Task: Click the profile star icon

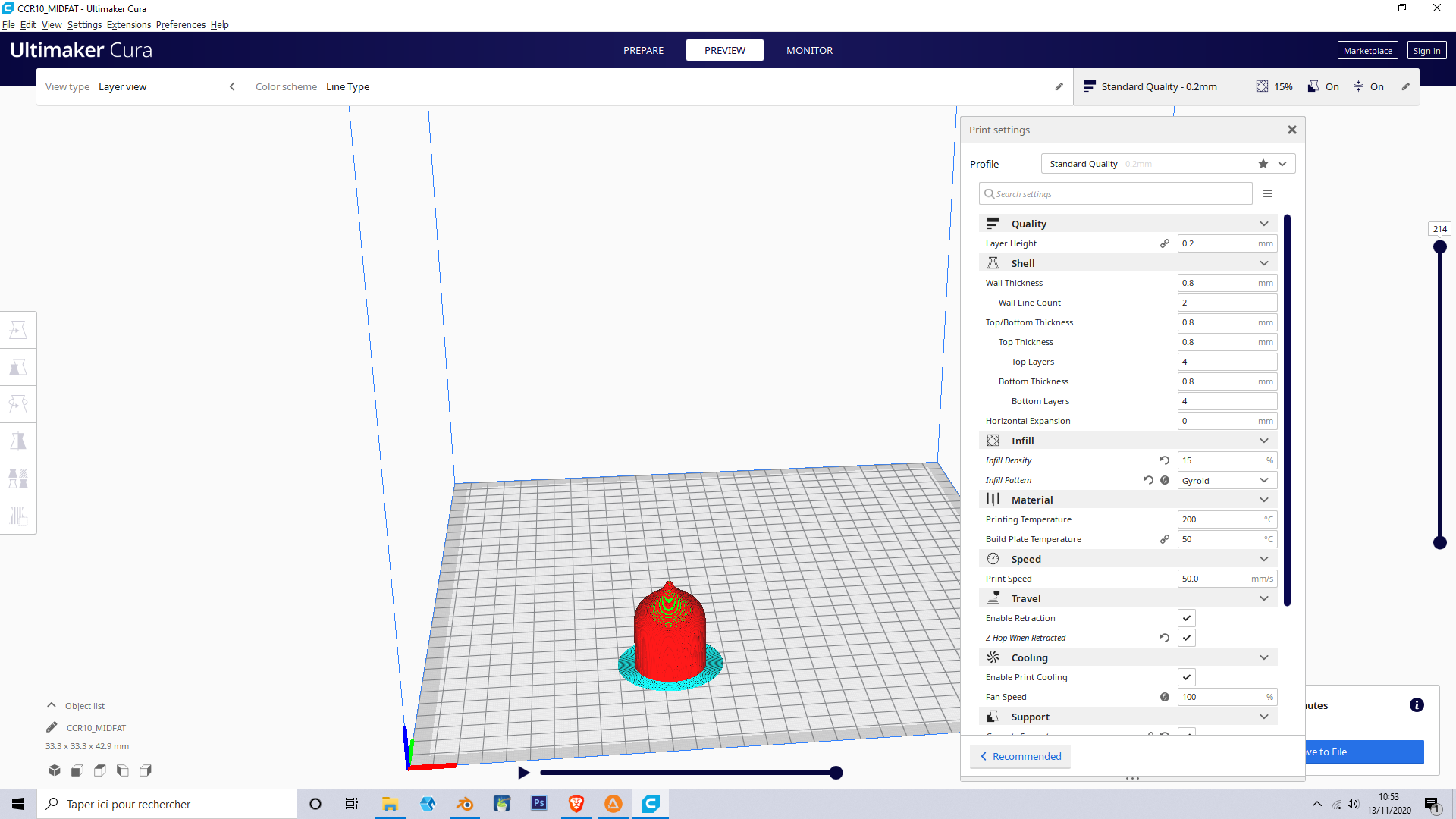Action: [1263, 164]
